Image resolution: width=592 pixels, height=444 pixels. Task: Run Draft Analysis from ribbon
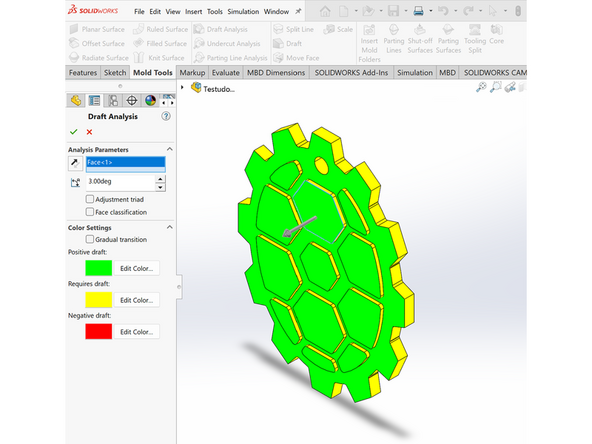point(221,29)
